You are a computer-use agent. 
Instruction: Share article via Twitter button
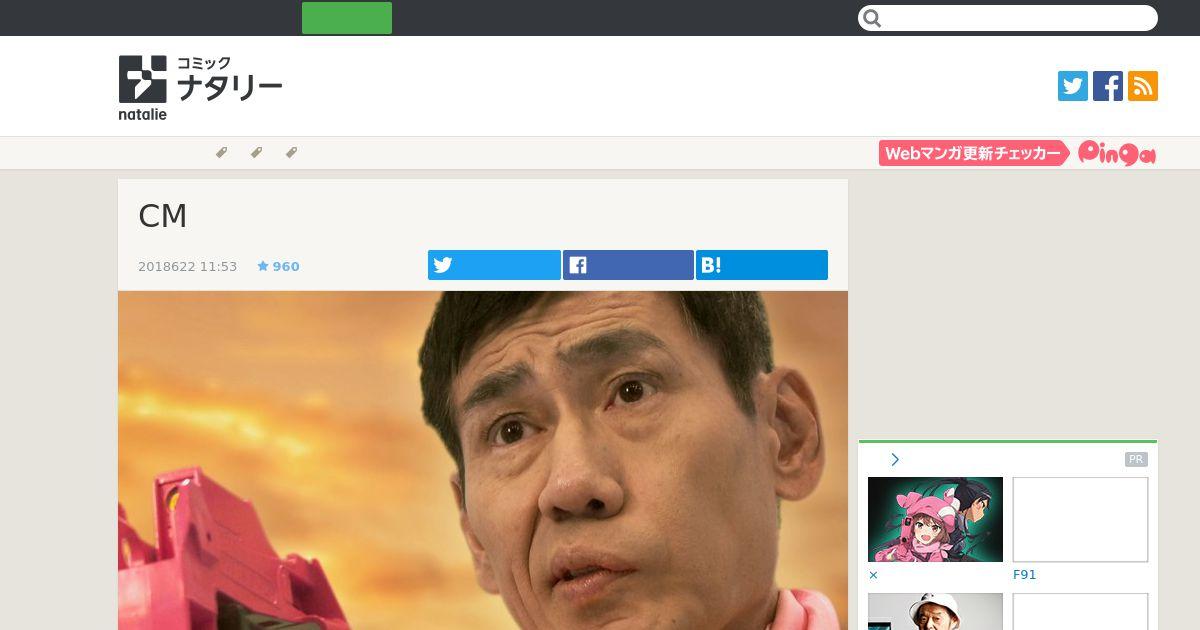click(494, 265)
